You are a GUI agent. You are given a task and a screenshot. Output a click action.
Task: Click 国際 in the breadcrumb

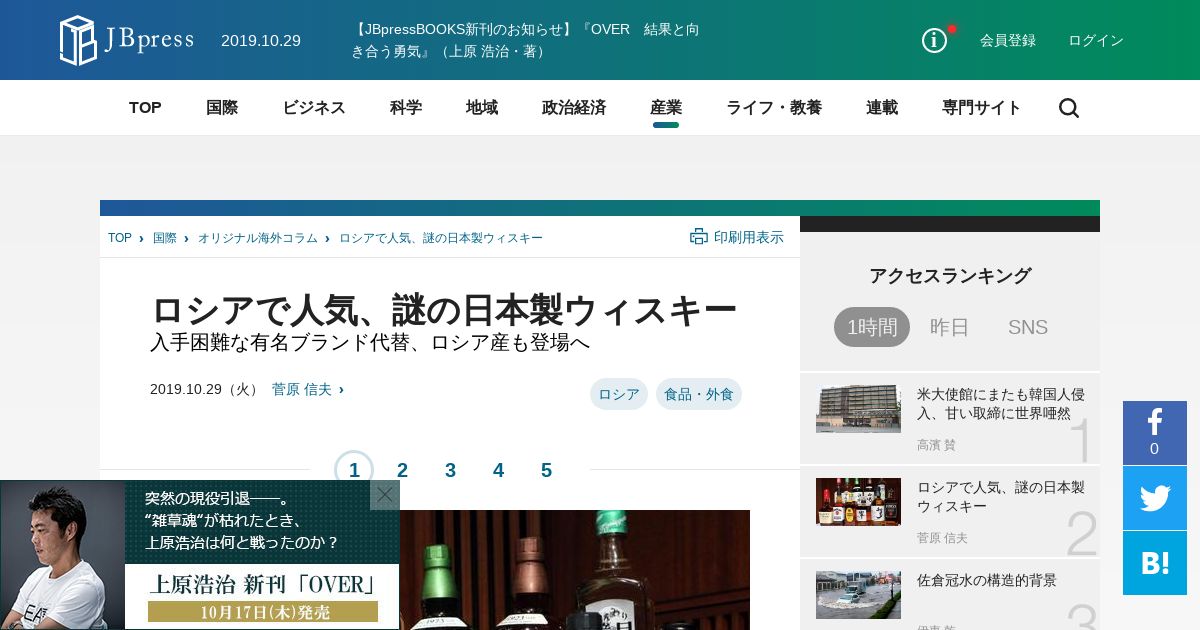pyautogui.click(x=165, y=238)
